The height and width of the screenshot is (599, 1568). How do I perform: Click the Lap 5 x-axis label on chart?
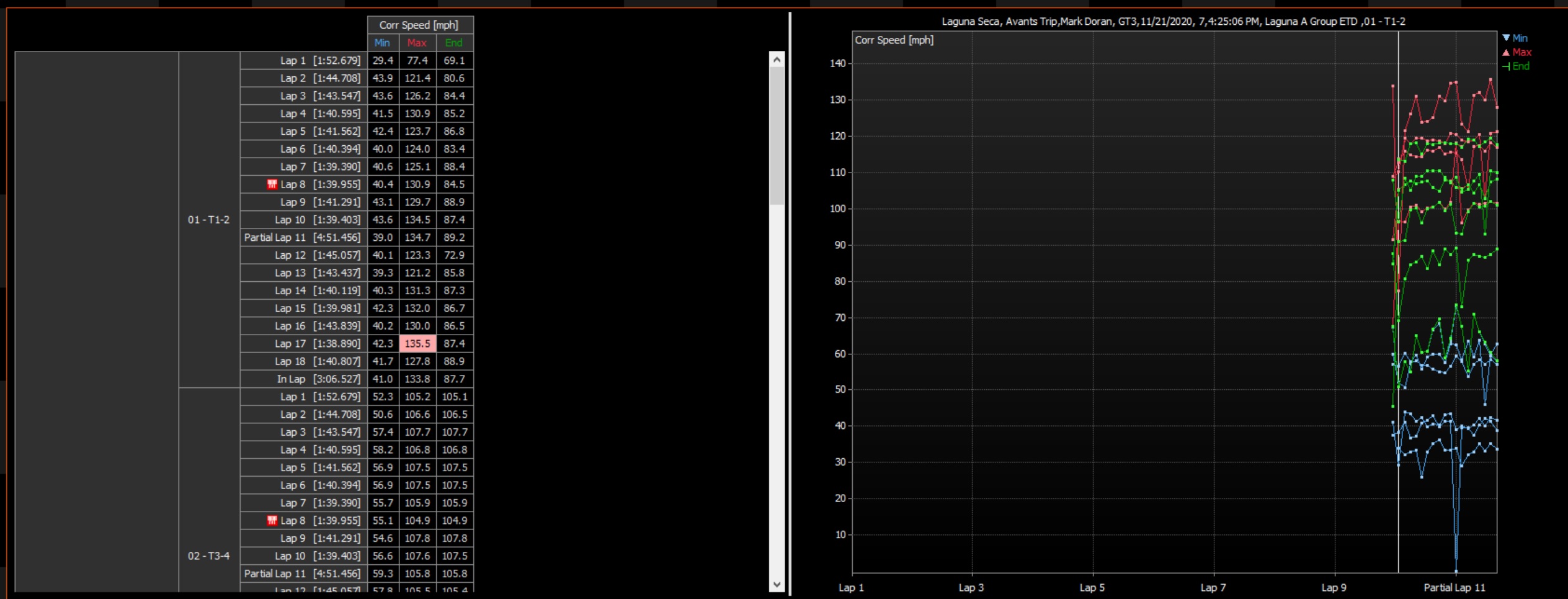1092,588
